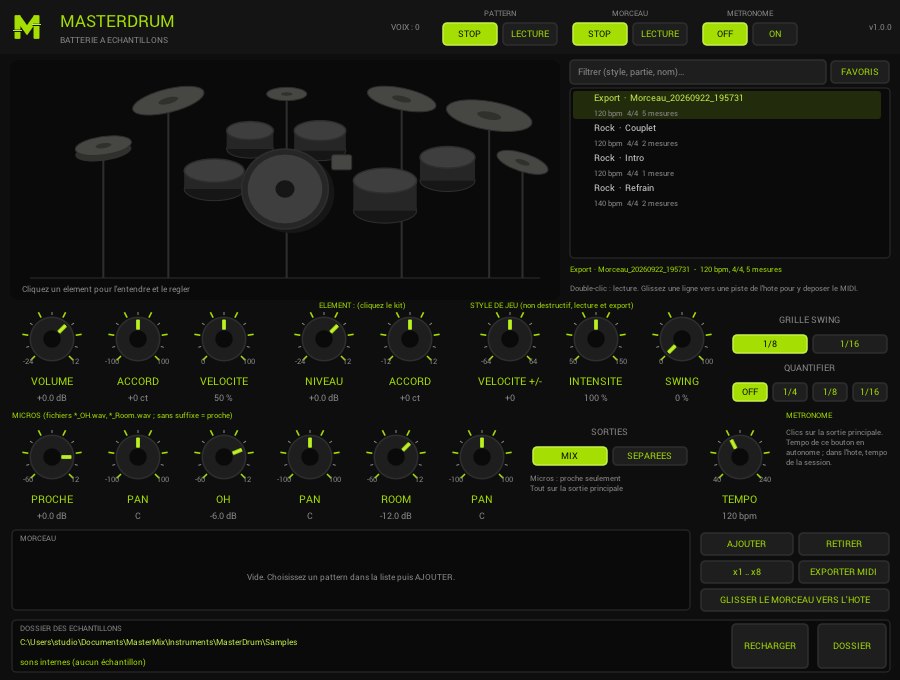Set swing grid to 1/16
Viewport: 900px width, 680px height.
coord(849,344)
